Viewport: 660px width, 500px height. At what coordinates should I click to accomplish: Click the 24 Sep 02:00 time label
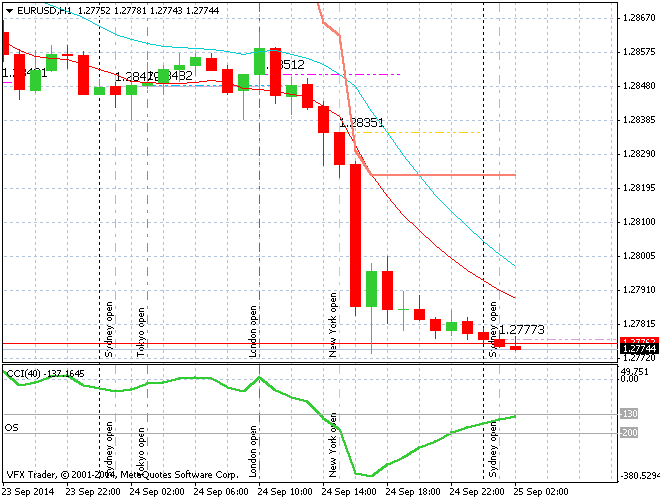pyautogui.click(x=157, y=492)
